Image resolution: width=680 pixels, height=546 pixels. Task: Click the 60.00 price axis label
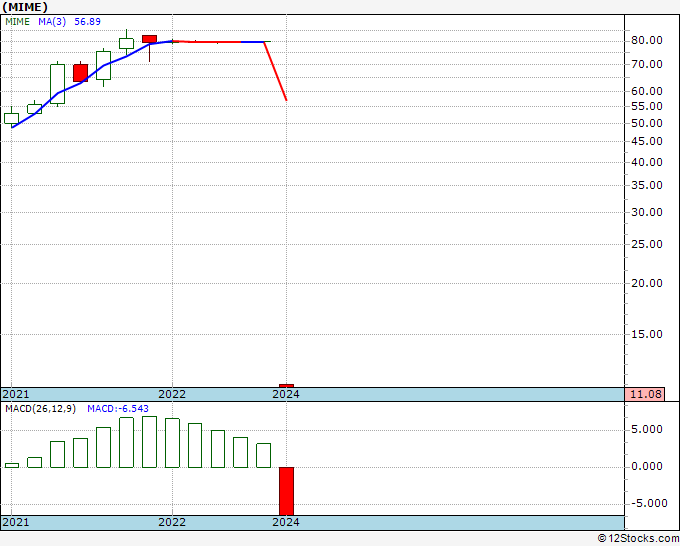(x=647, y=91)
